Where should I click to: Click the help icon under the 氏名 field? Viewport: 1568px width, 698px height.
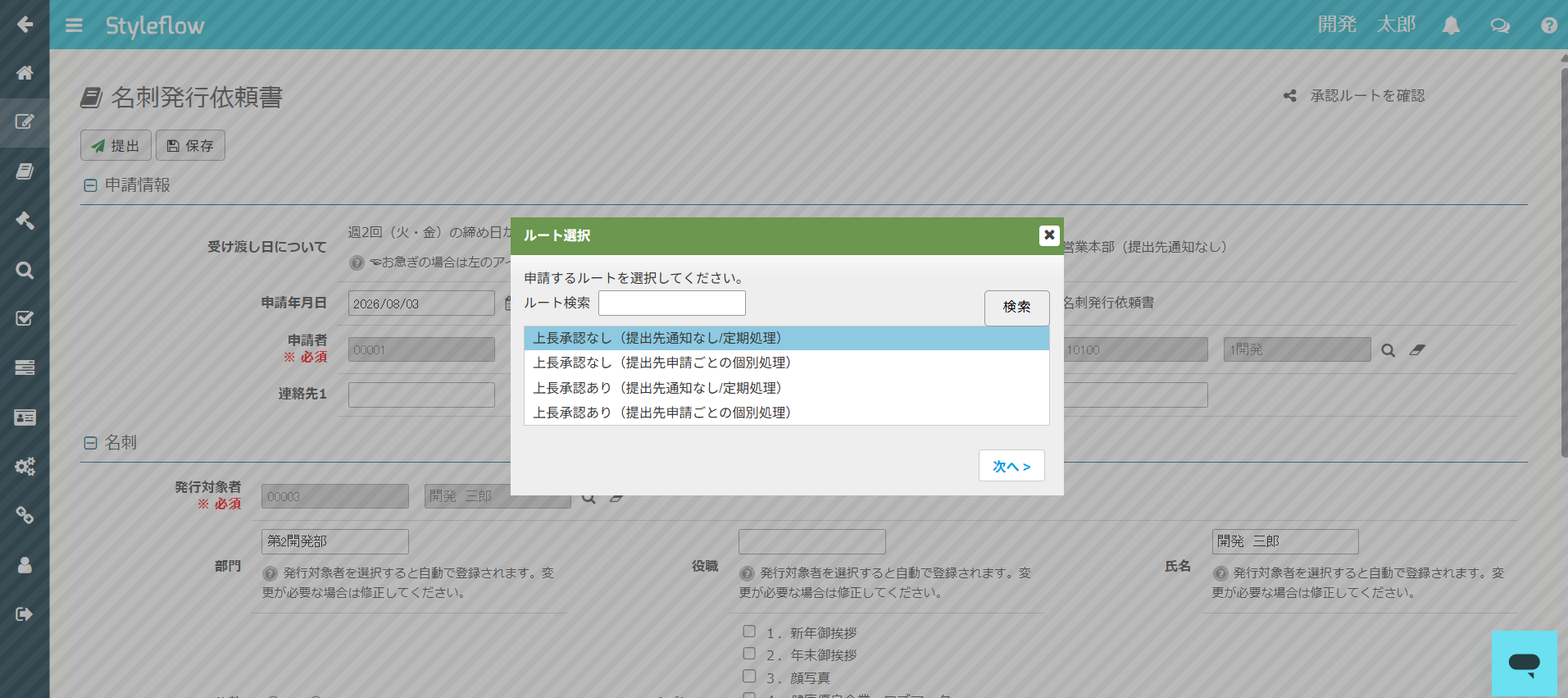tap(1220, 573)
